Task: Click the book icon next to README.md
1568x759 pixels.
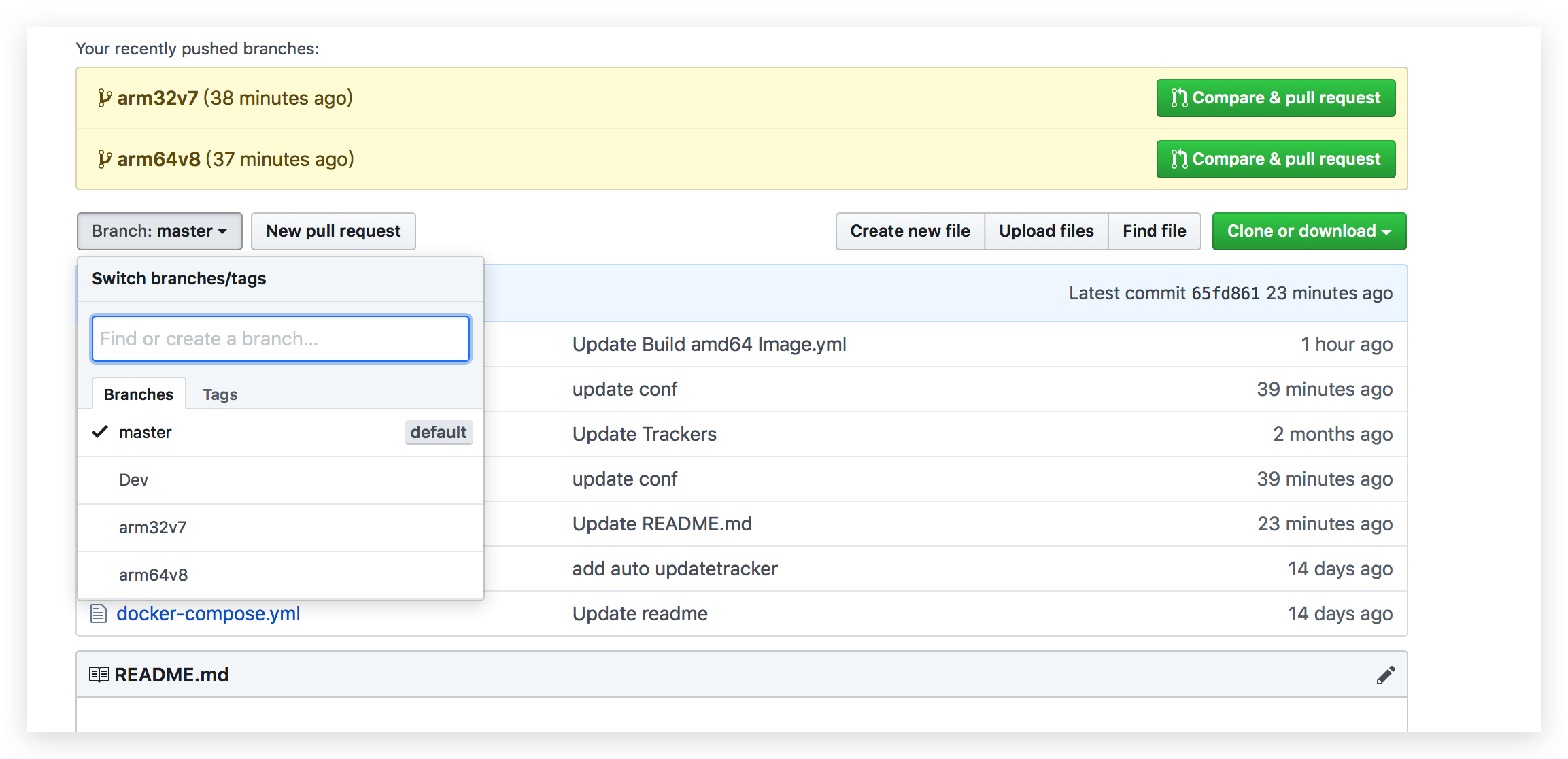Action: (99, 675)
